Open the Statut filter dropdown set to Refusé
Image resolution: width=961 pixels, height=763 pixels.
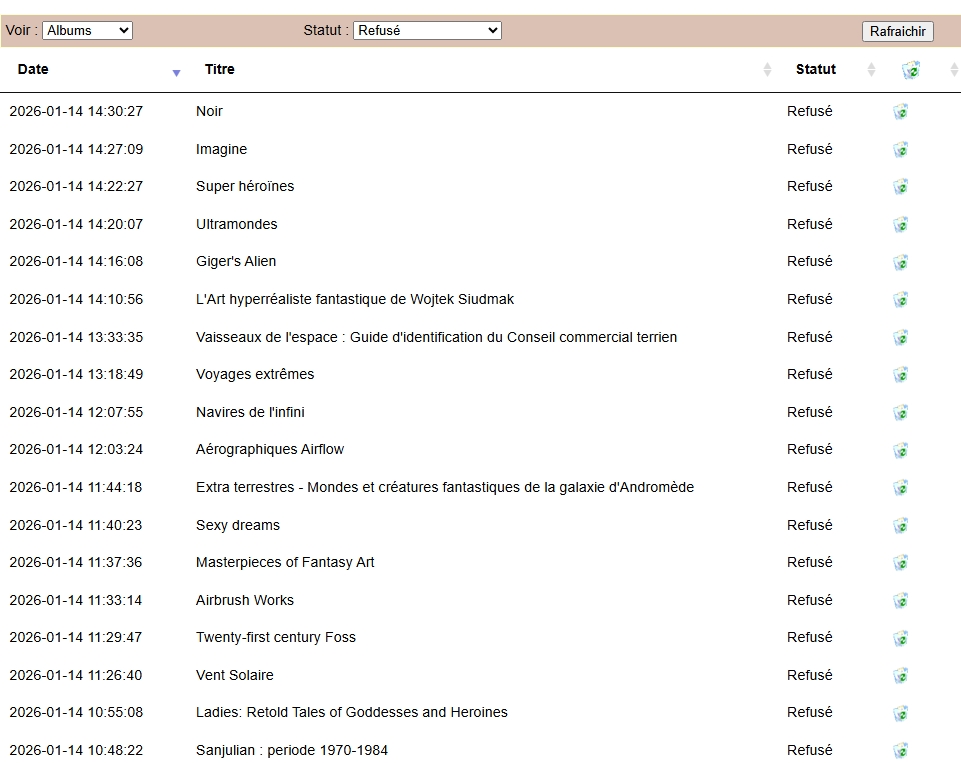pyautogui.click(x=427, y=31)
